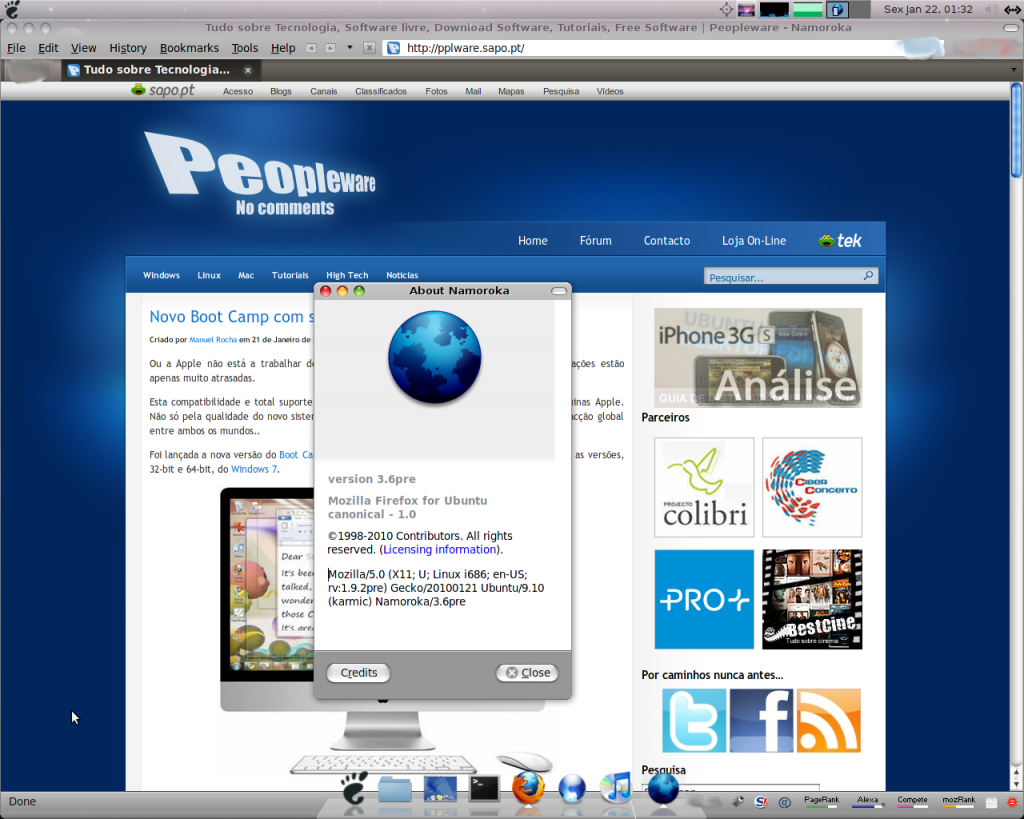Open the Help menu

[x=283, y=48]
